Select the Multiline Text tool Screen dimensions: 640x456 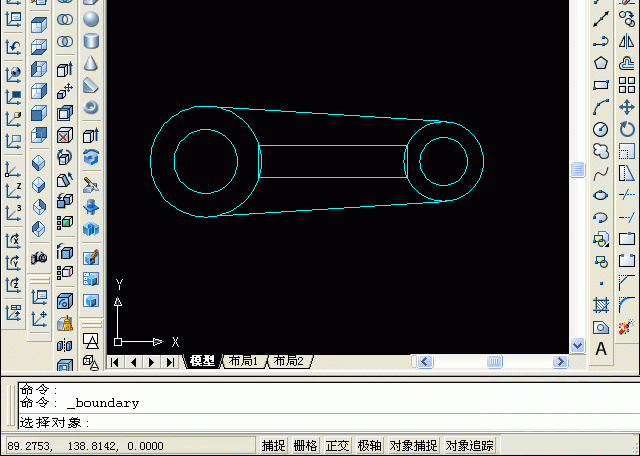601,349
